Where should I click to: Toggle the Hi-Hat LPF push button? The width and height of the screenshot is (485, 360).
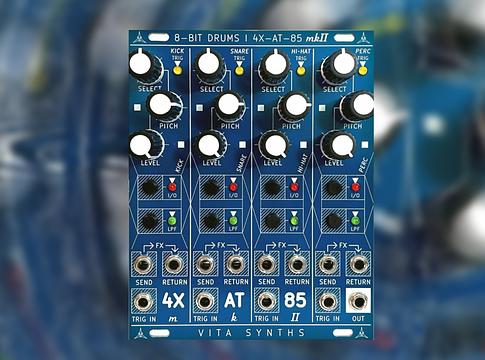click(x=273, y=220)
